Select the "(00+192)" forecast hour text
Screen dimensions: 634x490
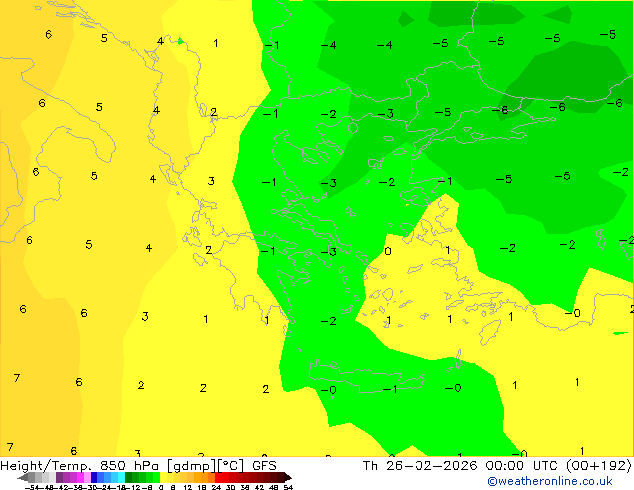(599, 466)
